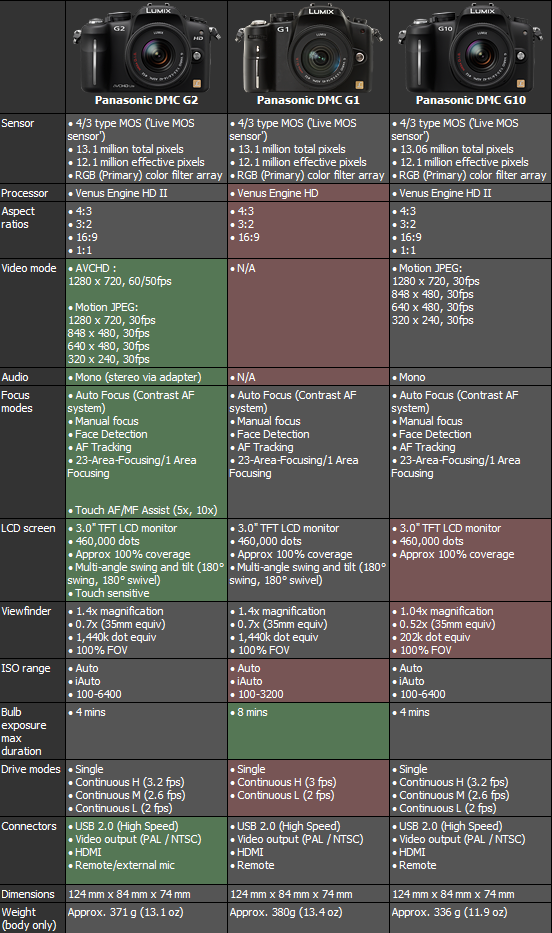Select the Panasonic DMC G1 heading

[x=308, y=100]
